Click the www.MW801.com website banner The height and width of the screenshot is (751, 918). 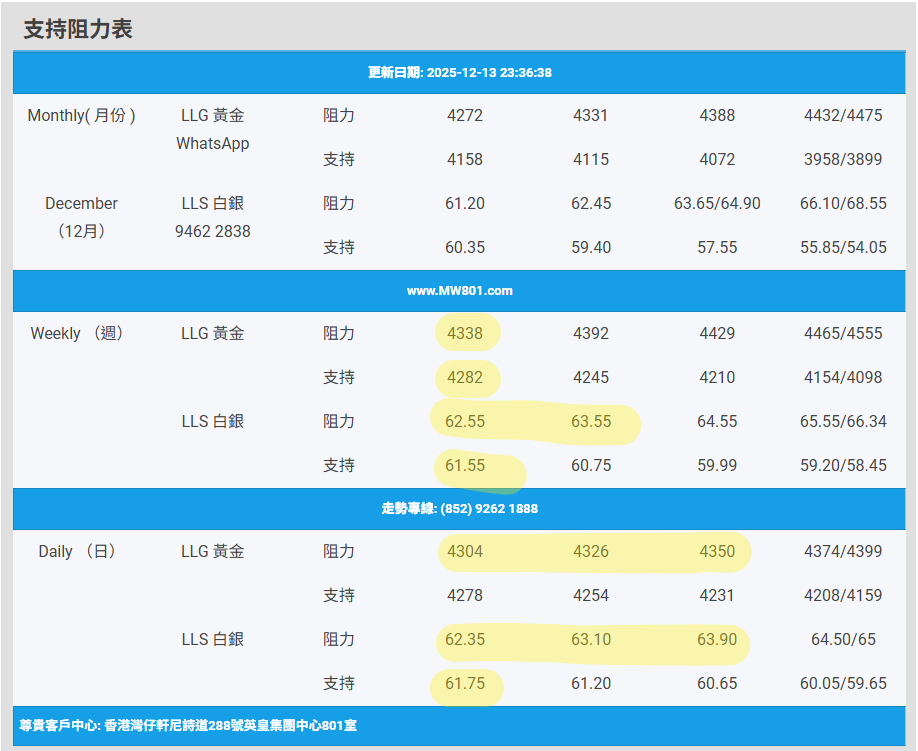459,291
